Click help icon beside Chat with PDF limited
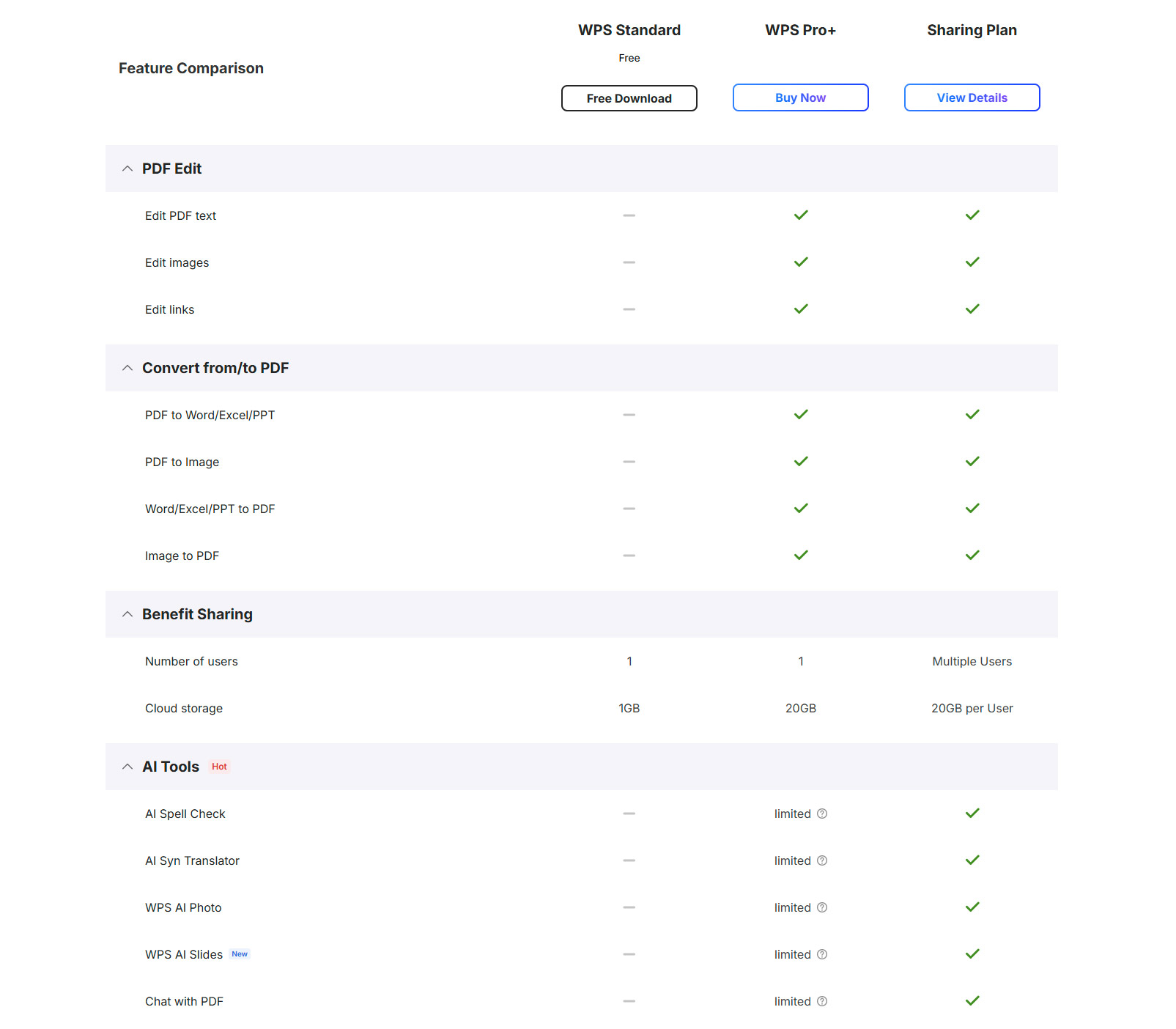 (x=822, y=1001)
